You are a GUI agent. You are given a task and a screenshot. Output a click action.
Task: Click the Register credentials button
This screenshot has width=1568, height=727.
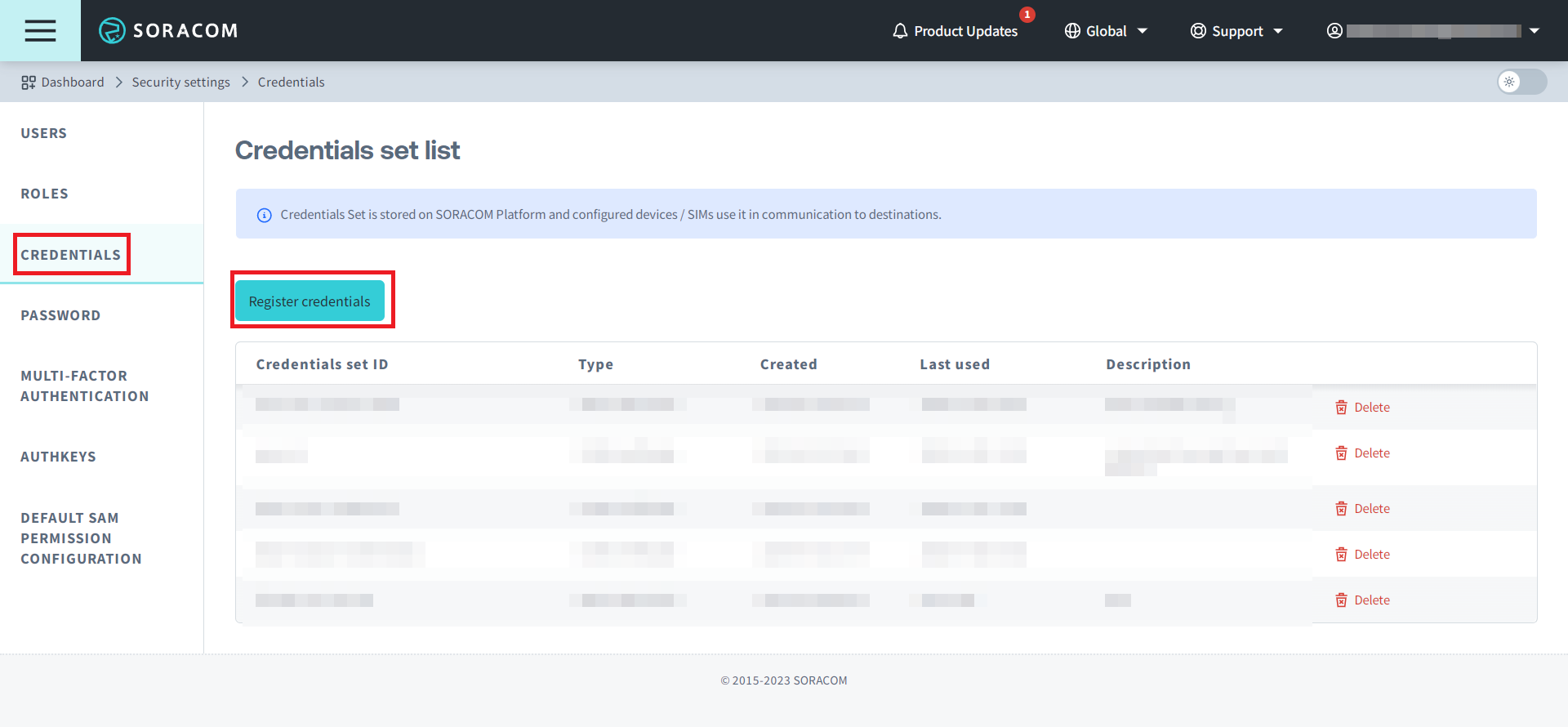tap(310, 301)
